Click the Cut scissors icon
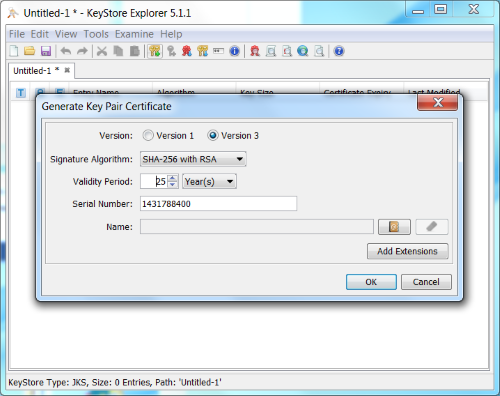The height and width of the screenshot is (396, 500). pos(102,51)
